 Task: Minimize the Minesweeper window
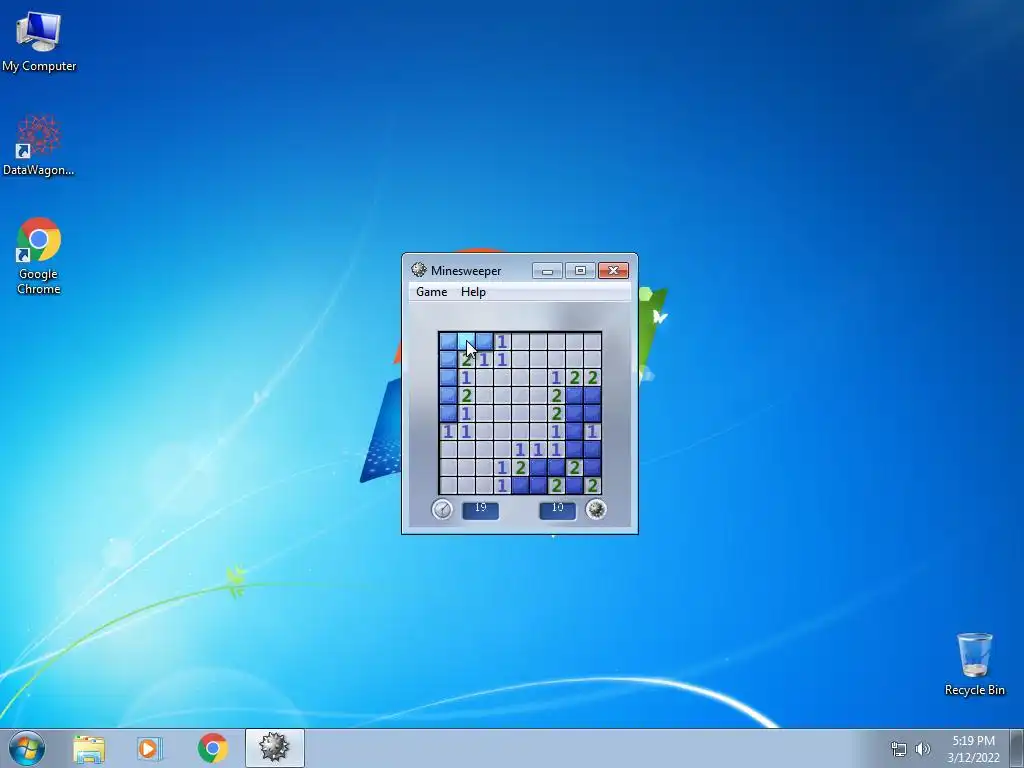pos(547,270)
